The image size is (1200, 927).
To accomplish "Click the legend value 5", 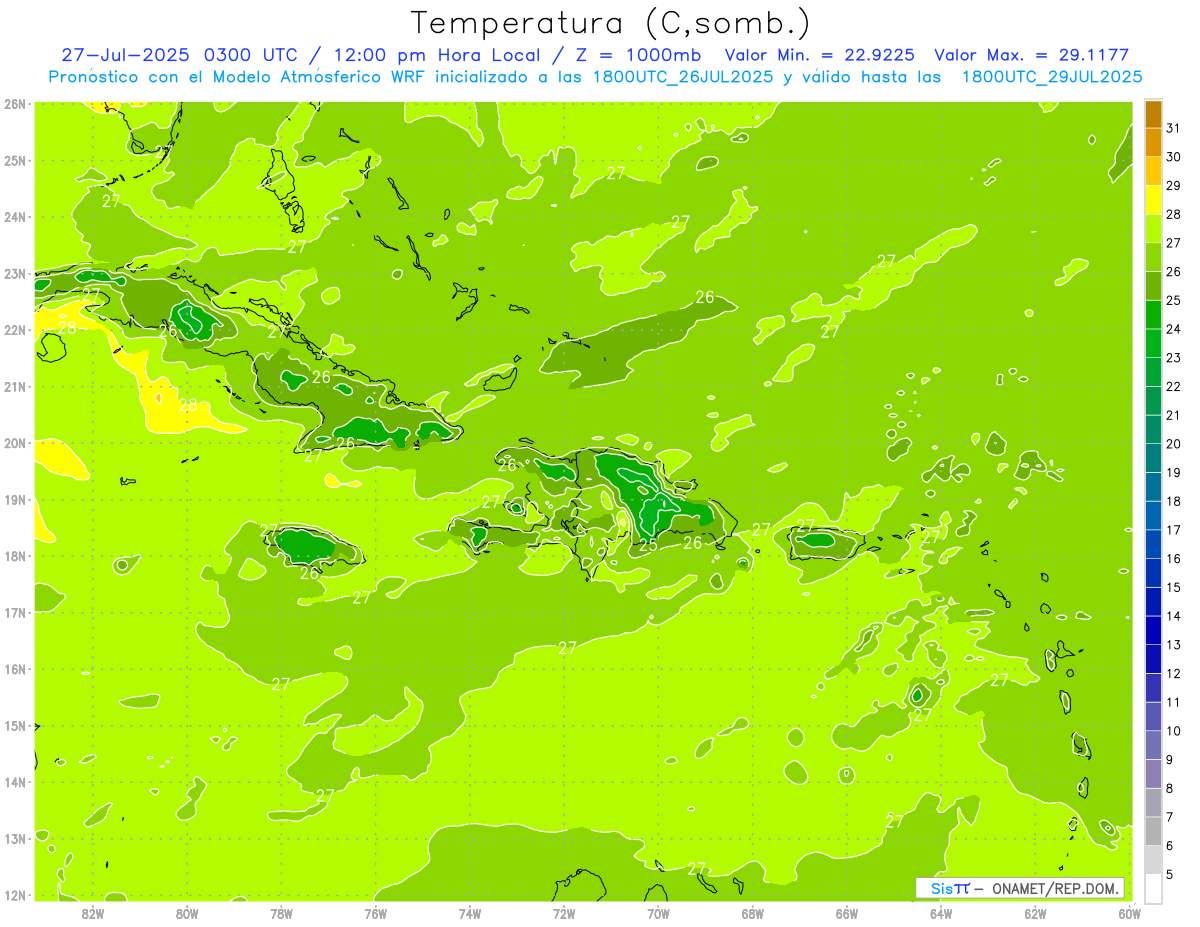I will (x=1169, y=875).
